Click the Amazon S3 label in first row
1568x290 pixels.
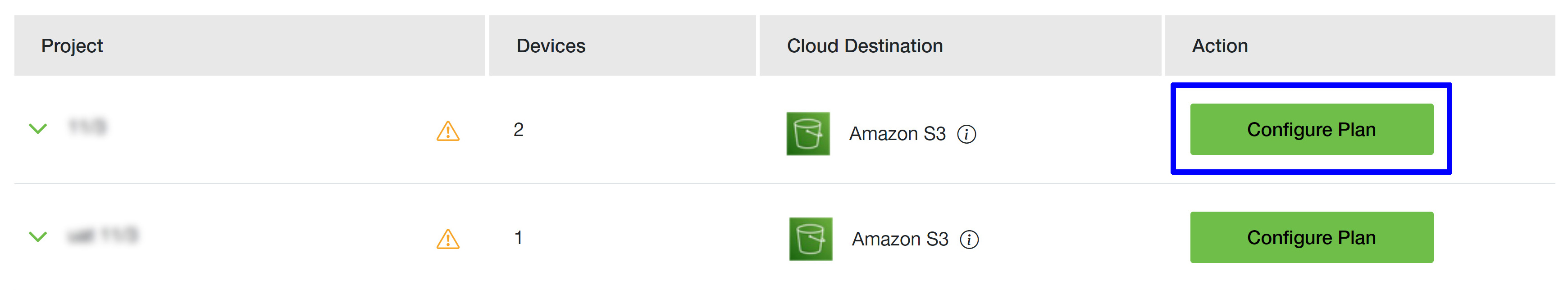(897, 134)
